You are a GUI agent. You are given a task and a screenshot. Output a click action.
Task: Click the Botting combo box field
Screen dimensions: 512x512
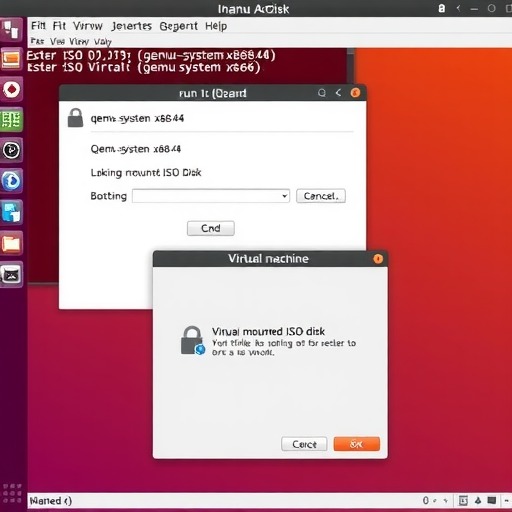(211, 196)
